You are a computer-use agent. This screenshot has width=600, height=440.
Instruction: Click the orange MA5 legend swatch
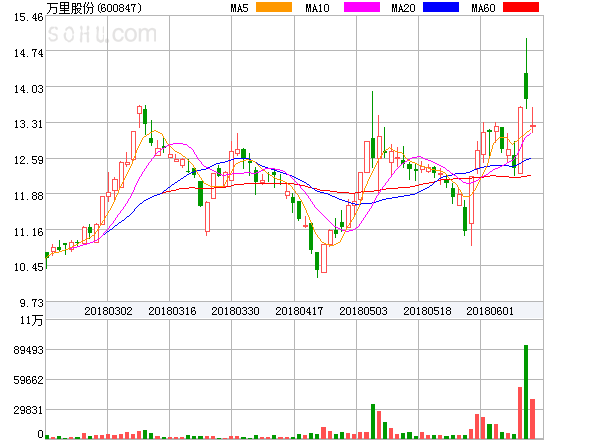click(x=274, y=7)
